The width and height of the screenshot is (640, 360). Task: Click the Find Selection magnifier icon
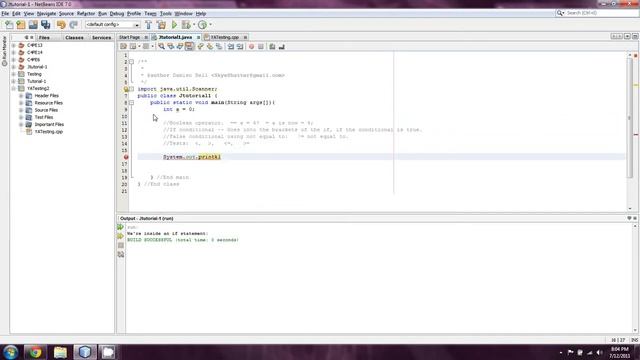tap(162, 47)
